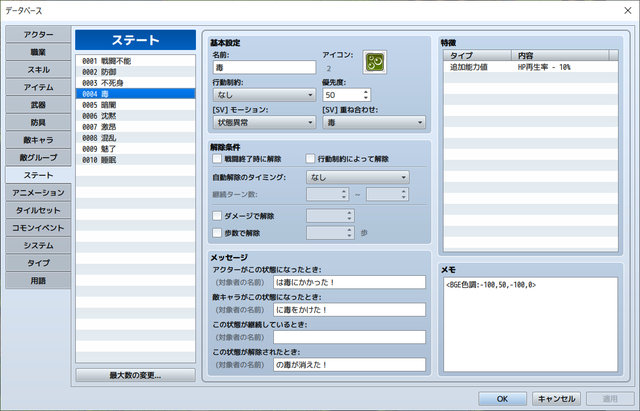
Task: Decrease 優先度 with the down arrow
Action: point(366,98)
